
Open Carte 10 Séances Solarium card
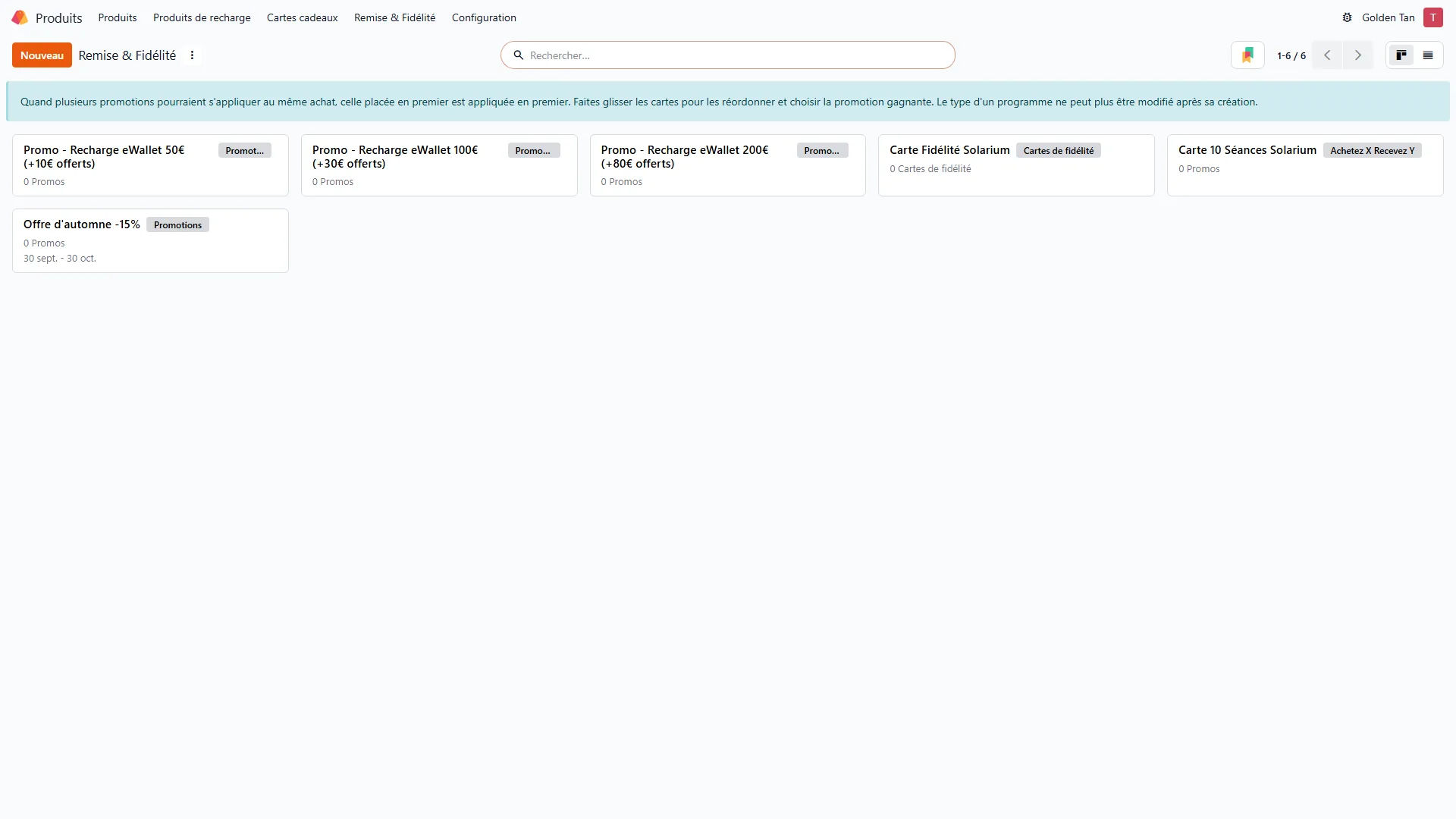1305,165
